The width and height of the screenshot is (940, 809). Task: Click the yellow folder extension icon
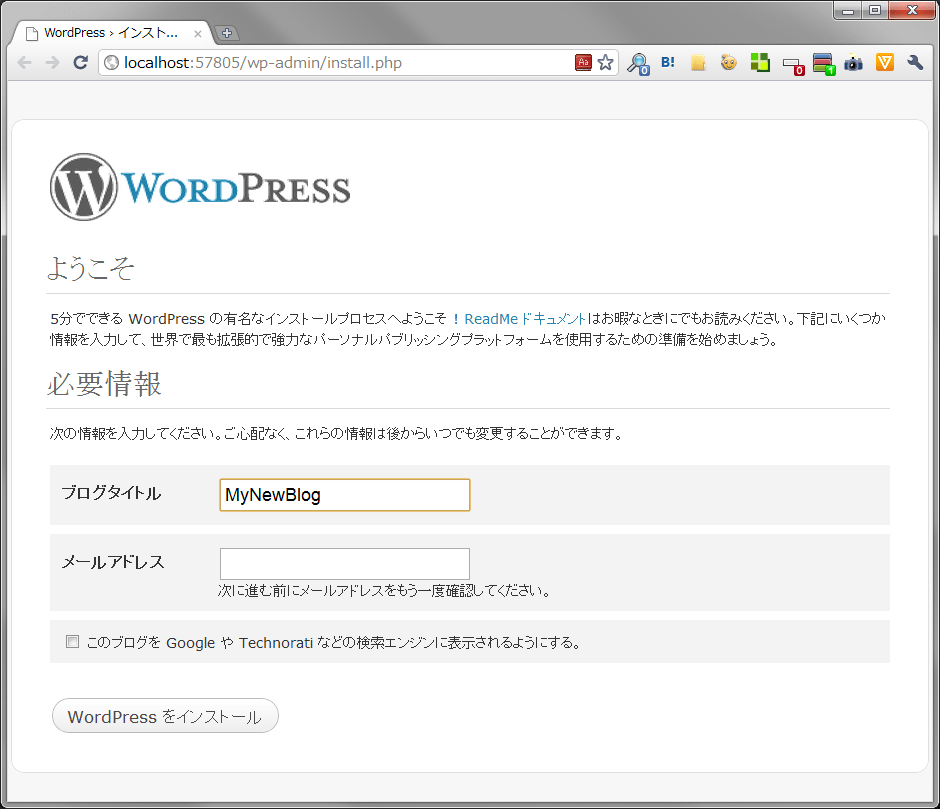click(x=698, y=63)
